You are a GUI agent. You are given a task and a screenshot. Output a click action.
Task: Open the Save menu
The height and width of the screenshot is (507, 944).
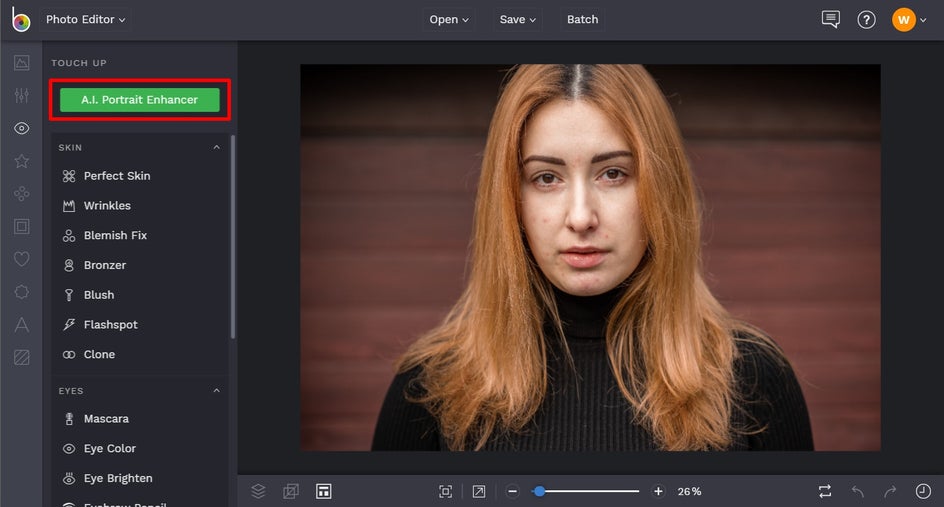point(517,19)
